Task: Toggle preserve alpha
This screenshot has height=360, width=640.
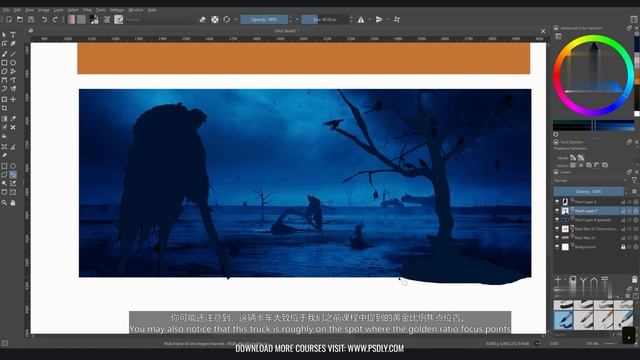Action: pyautogui.click(x=215, y=19)
